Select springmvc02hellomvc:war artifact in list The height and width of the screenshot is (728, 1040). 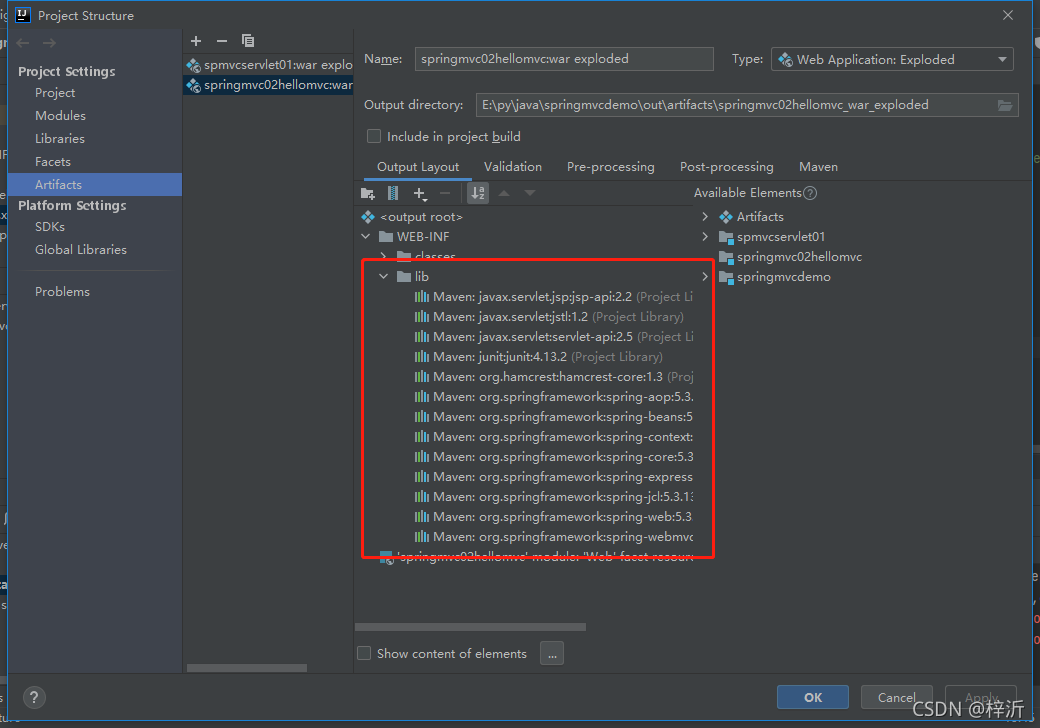point(269,85)
